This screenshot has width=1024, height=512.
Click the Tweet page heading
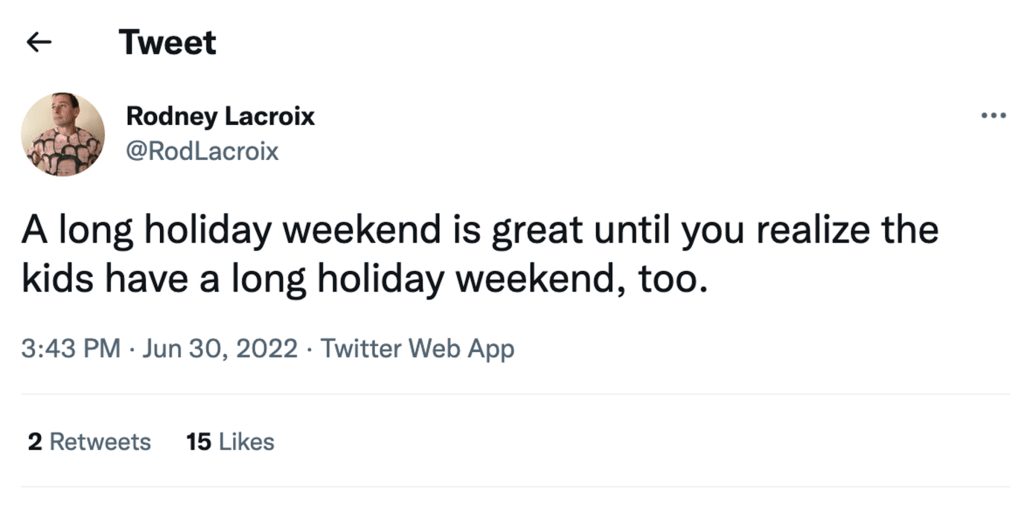click(167, 42)
